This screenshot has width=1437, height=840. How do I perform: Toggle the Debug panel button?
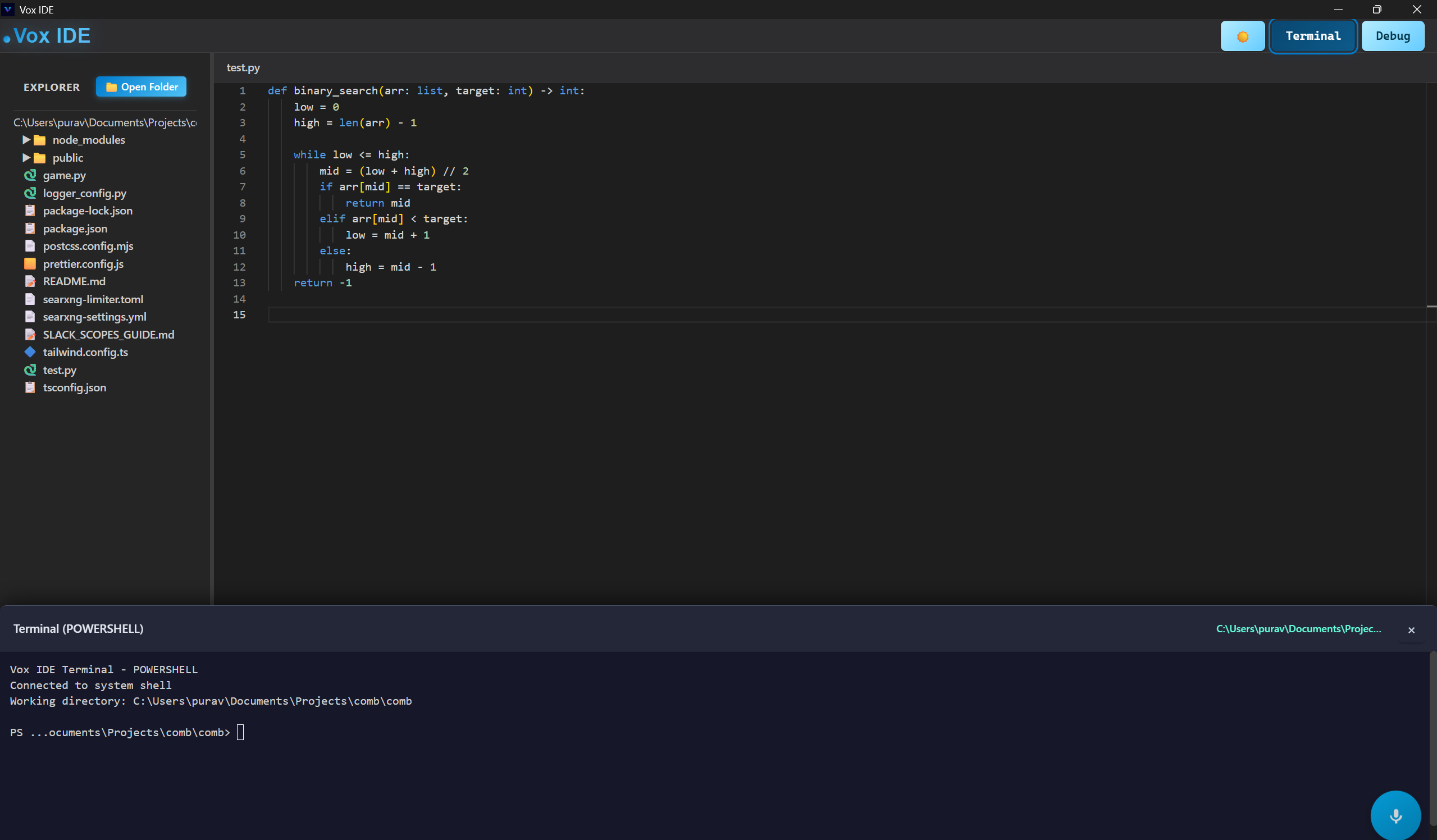[x=1392, y=36]
